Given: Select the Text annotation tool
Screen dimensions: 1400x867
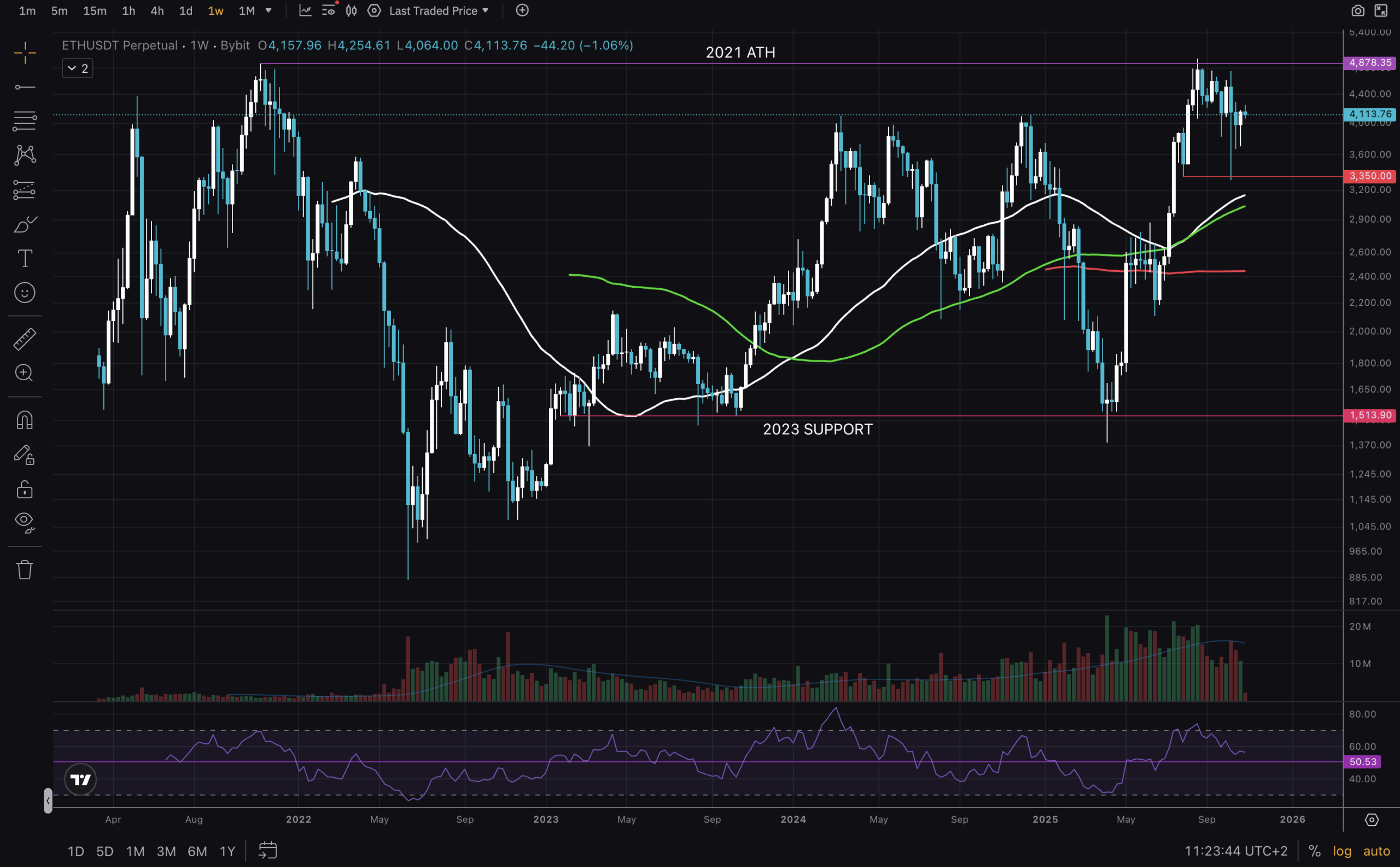Looking at the screenshot, I should (25, 258).
